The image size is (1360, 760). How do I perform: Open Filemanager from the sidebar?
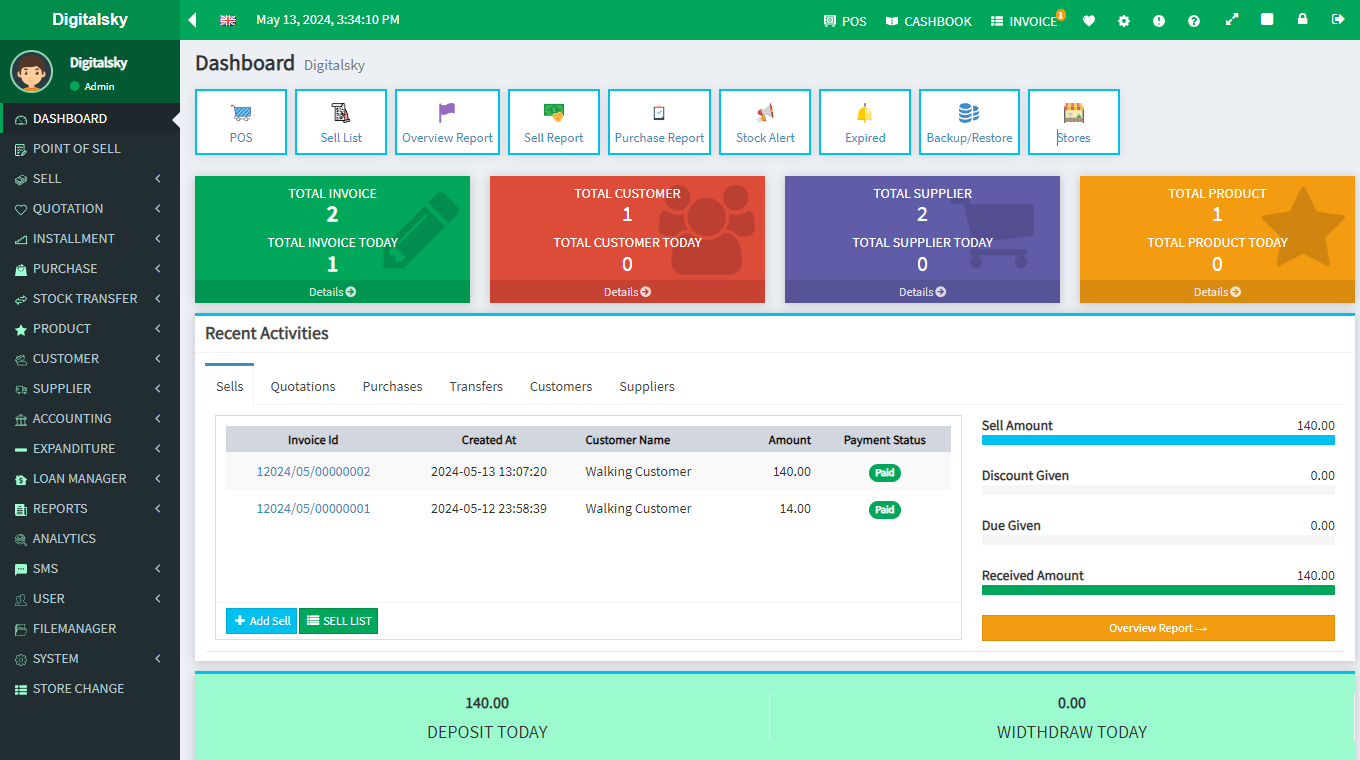pos(90,628)
